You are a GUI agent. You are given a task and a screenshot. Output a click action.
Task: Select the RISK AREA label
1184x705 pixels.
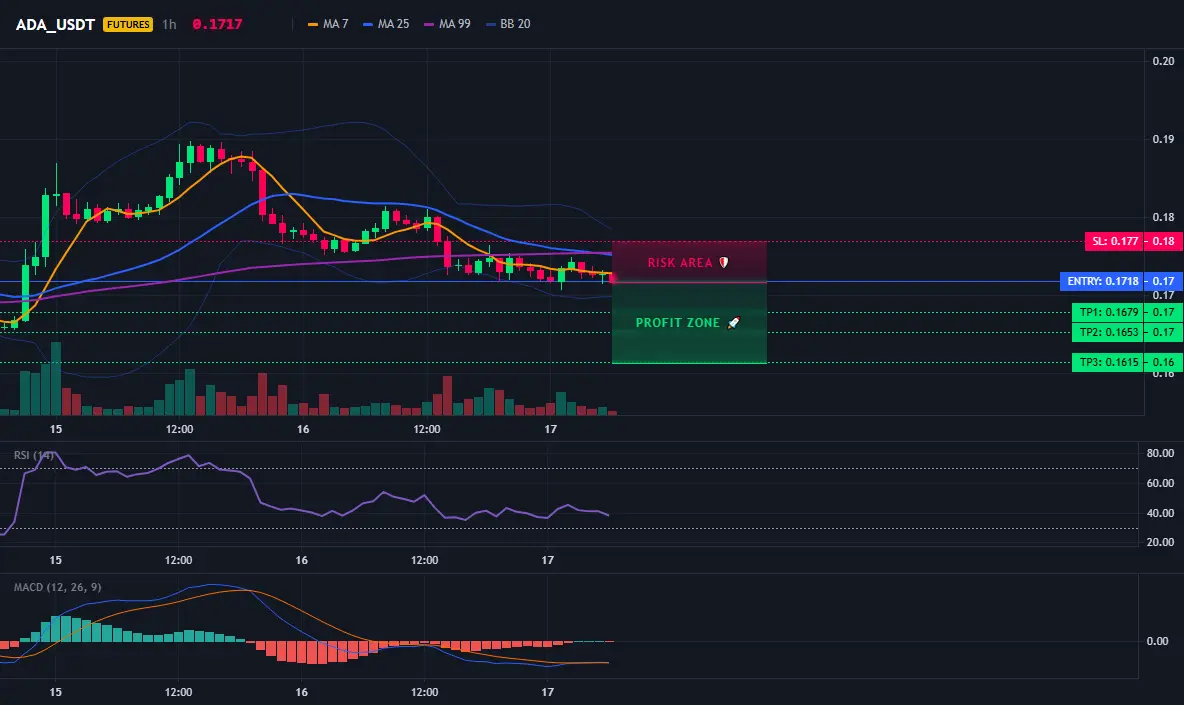pos(680,263)
